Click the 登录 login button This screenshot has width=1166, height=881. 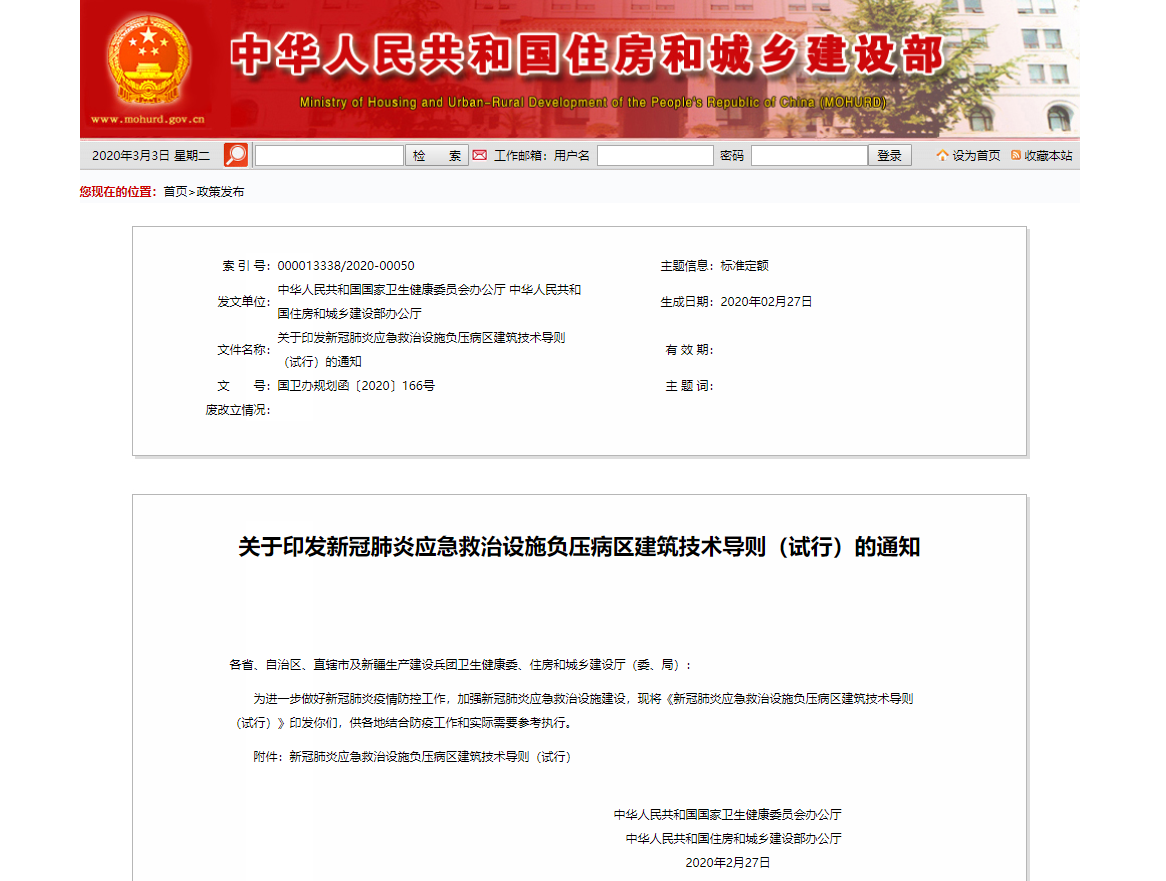point(889,155)
